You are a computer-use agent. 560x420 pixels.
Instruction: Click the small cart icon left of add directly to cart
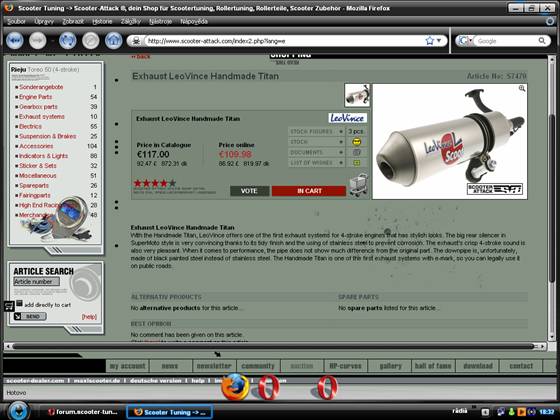[9, 306]
